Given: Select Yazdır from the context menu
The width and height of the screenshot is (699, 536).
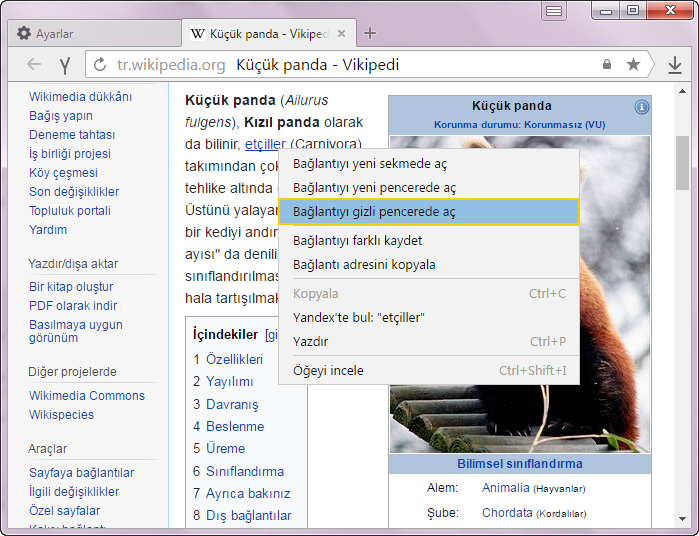Looking at the screenshot, I should click(x=429, y=342).
